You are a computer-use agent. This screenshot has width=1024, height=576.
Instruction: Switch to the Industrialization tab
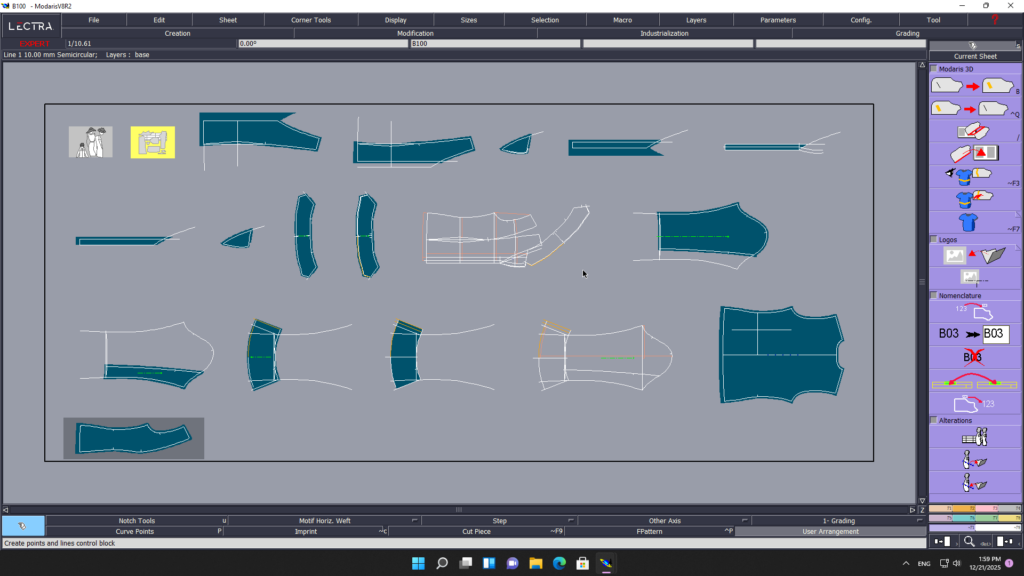pyautogui.click(x=664, y=33)
